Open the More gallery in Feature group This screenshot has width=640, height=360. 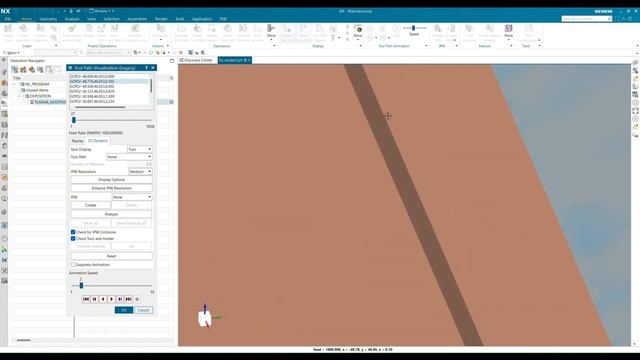point(509,31)
